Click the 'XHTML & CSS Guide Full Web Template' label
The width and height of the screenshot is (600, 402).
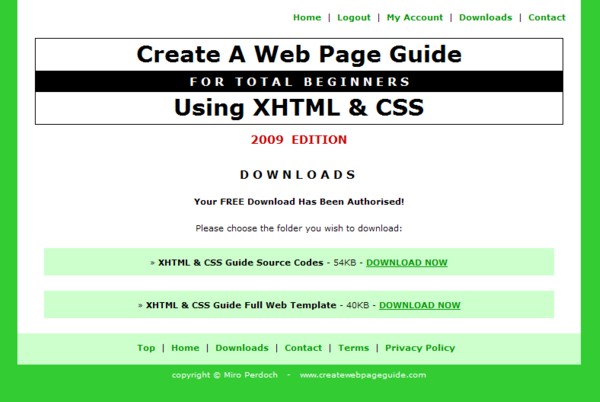pyautogui.click(x=241, y=305)
